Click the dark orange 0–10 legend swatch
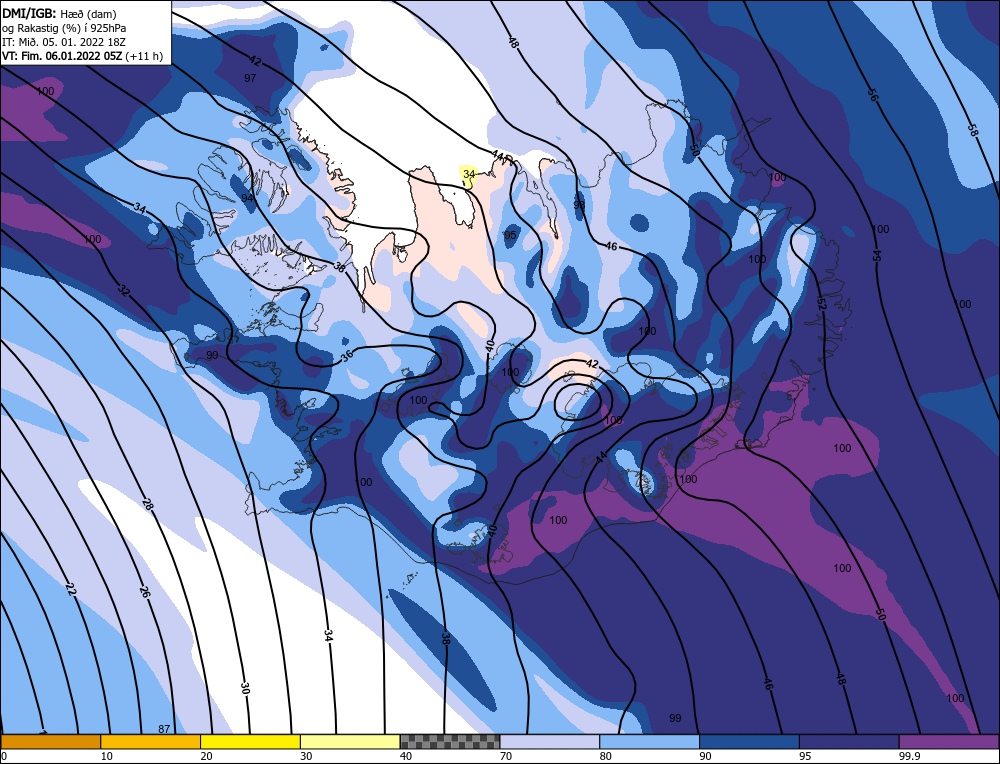The width and height of the screenshot is (1000, 764). click(x=50, y=741)
